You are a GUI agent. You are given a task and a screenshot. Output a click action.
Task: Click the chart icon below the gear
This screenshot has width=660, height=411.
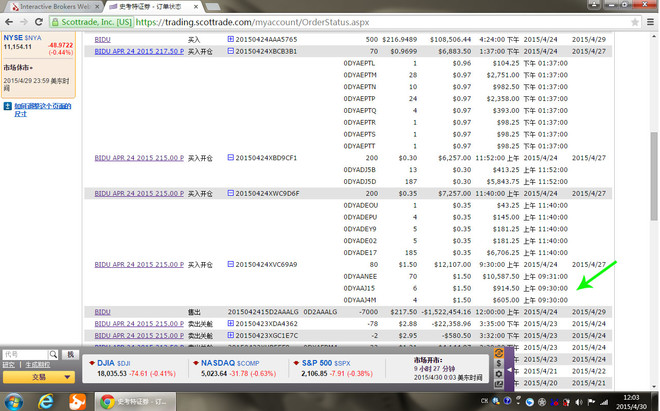coord(498,384)
